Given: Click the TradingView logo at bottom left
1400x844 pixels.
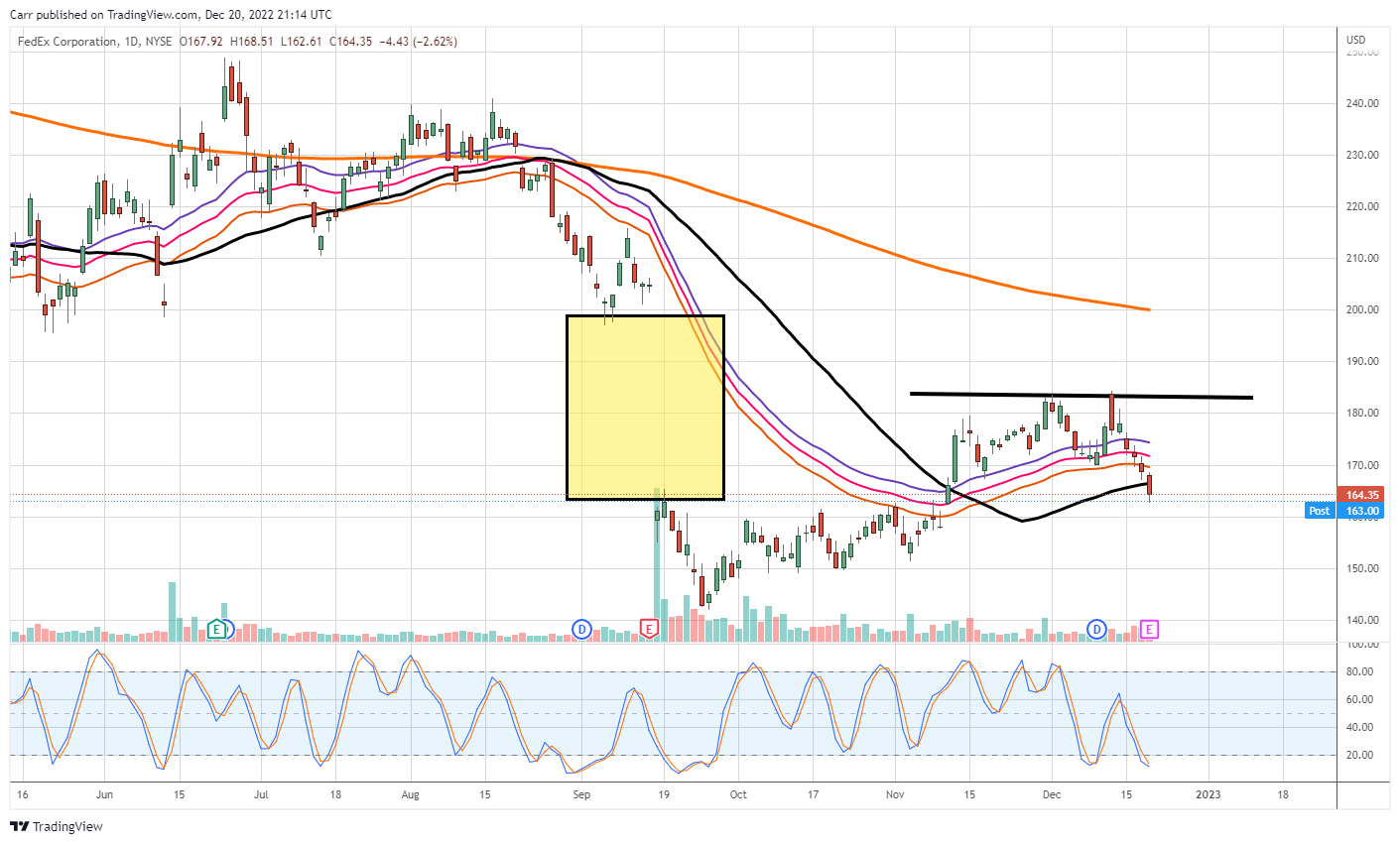Looking at the screenshot, I should (57, 826).
